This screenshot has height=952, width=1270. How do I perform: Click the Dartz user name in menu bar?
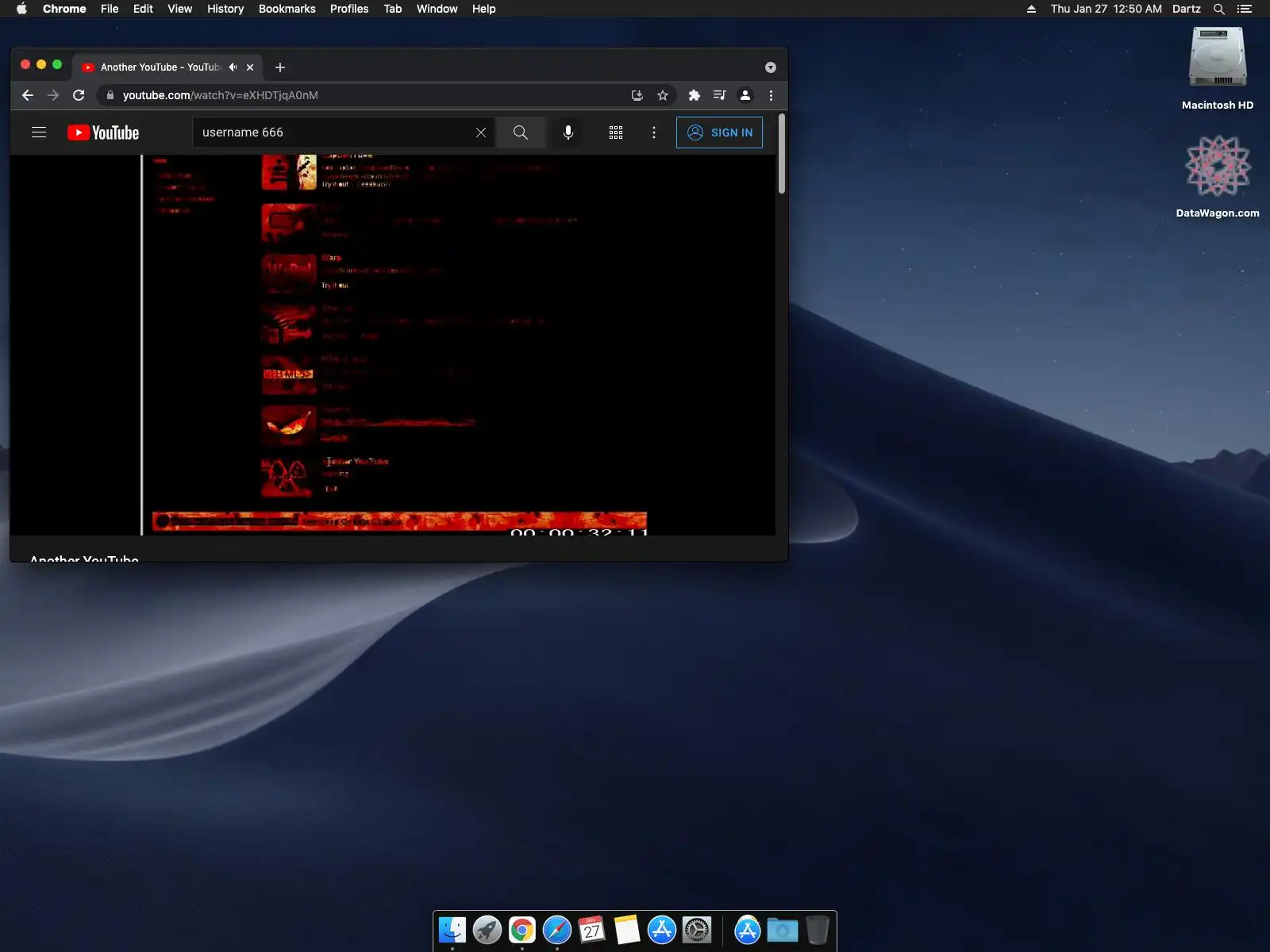(x=1187, y=9)
